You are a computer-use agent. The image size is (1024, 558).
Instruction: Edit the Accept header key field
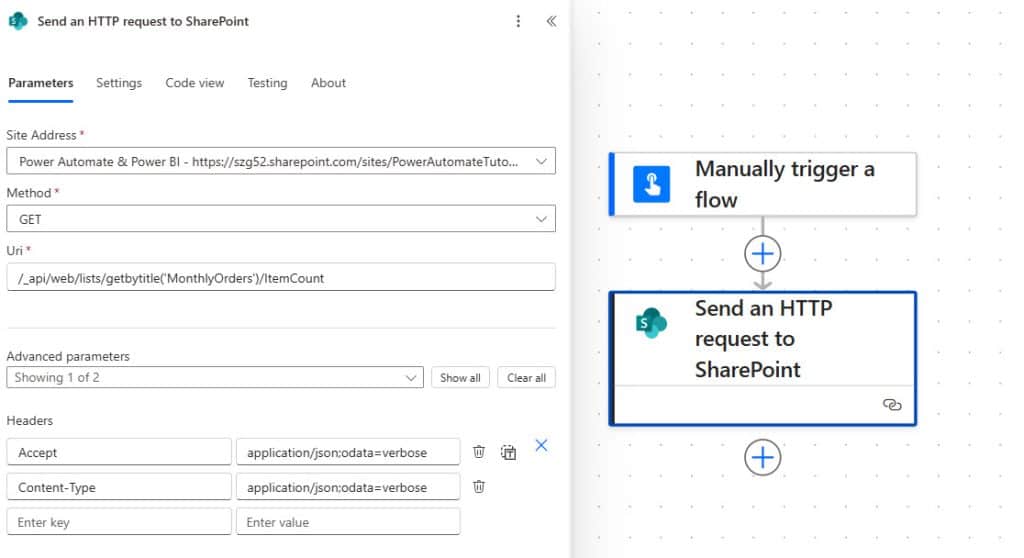pos(119,452)
